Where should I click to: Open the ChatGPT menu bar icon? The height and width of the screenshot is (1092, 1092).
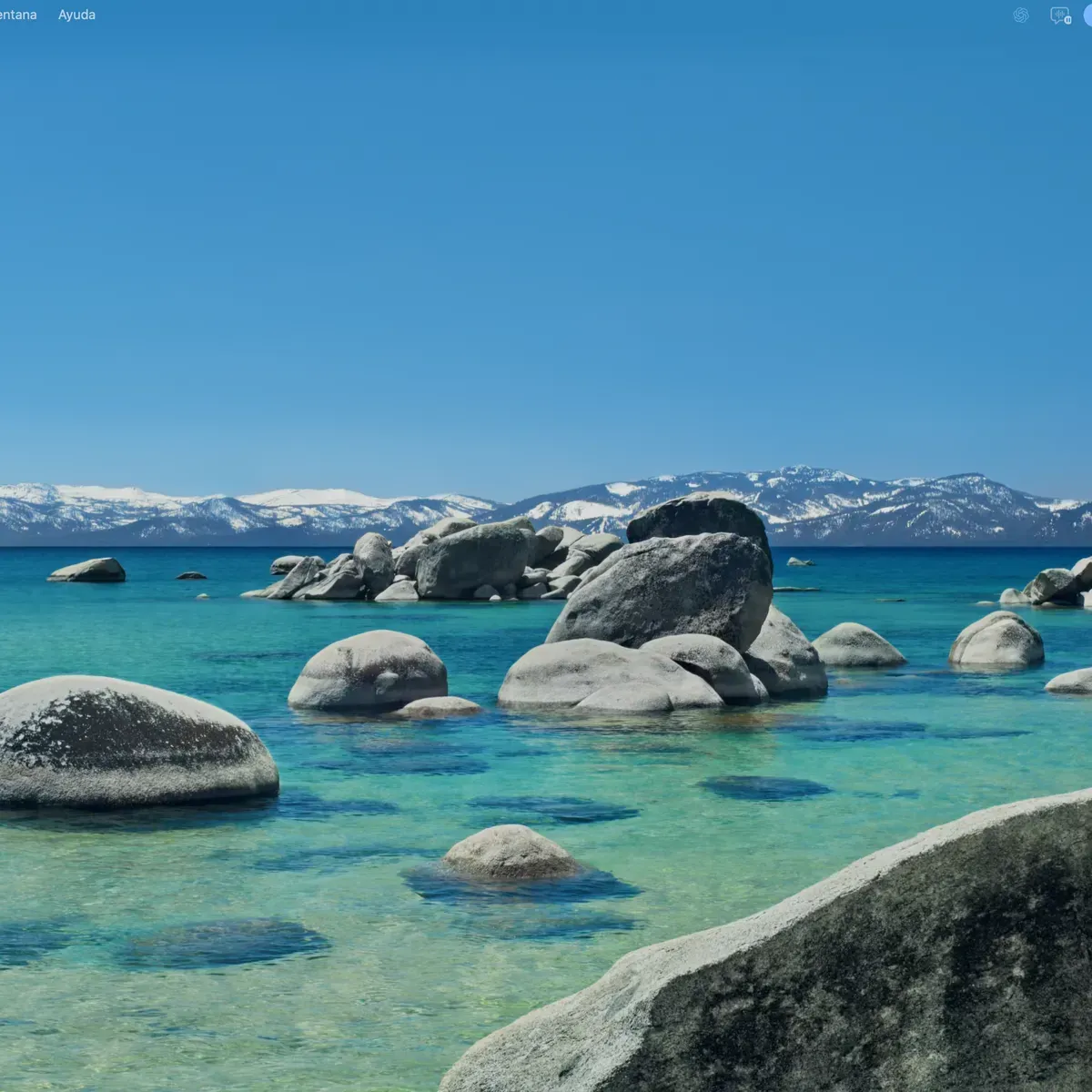tap(1021, 15)
